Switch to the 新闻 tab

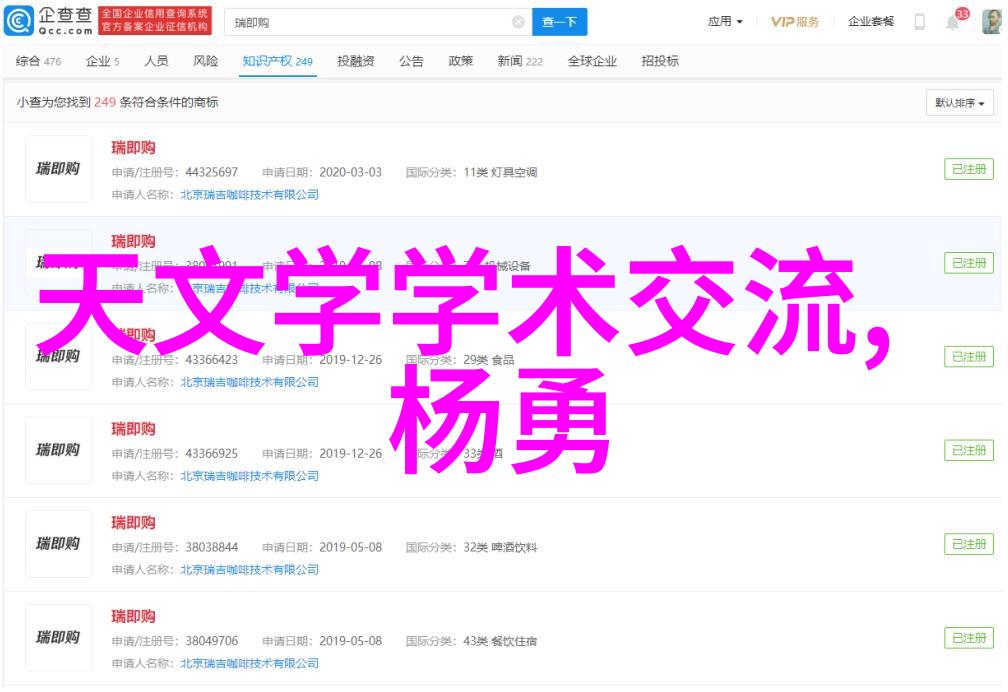520,61
